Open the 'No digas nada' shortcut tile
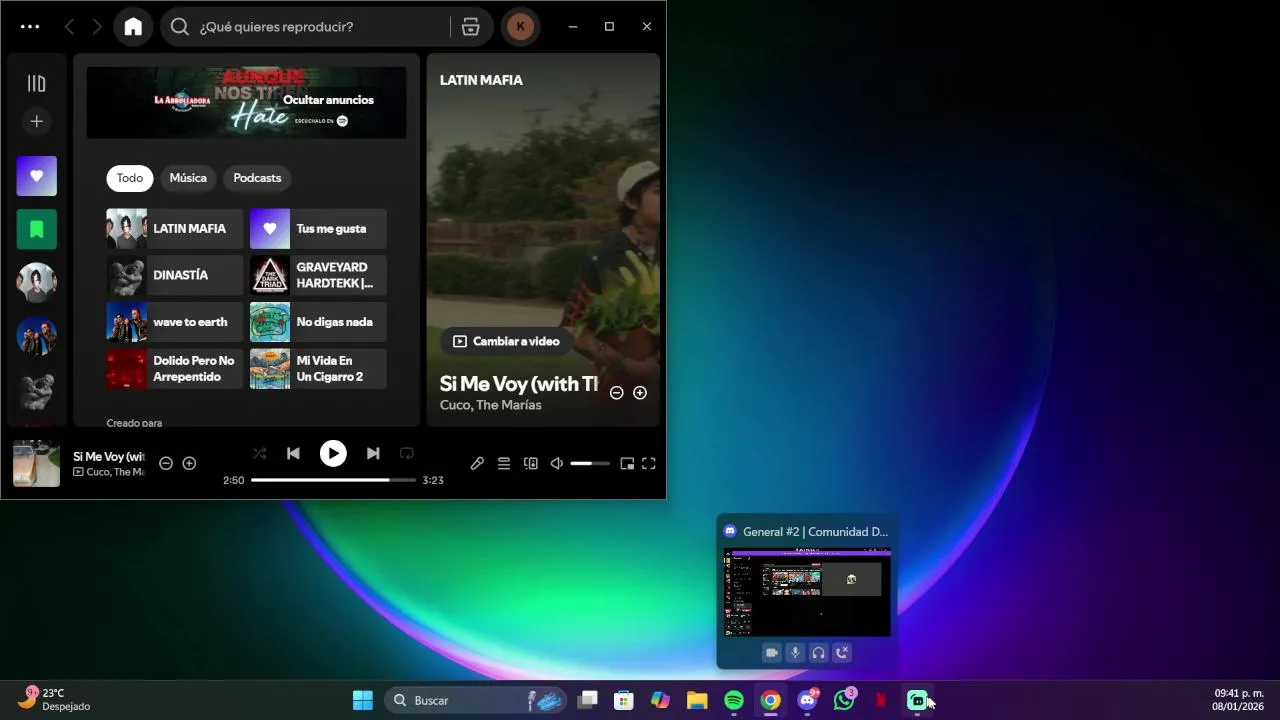Viewport: 1280px width, 720px height. [x=318, y=322]
